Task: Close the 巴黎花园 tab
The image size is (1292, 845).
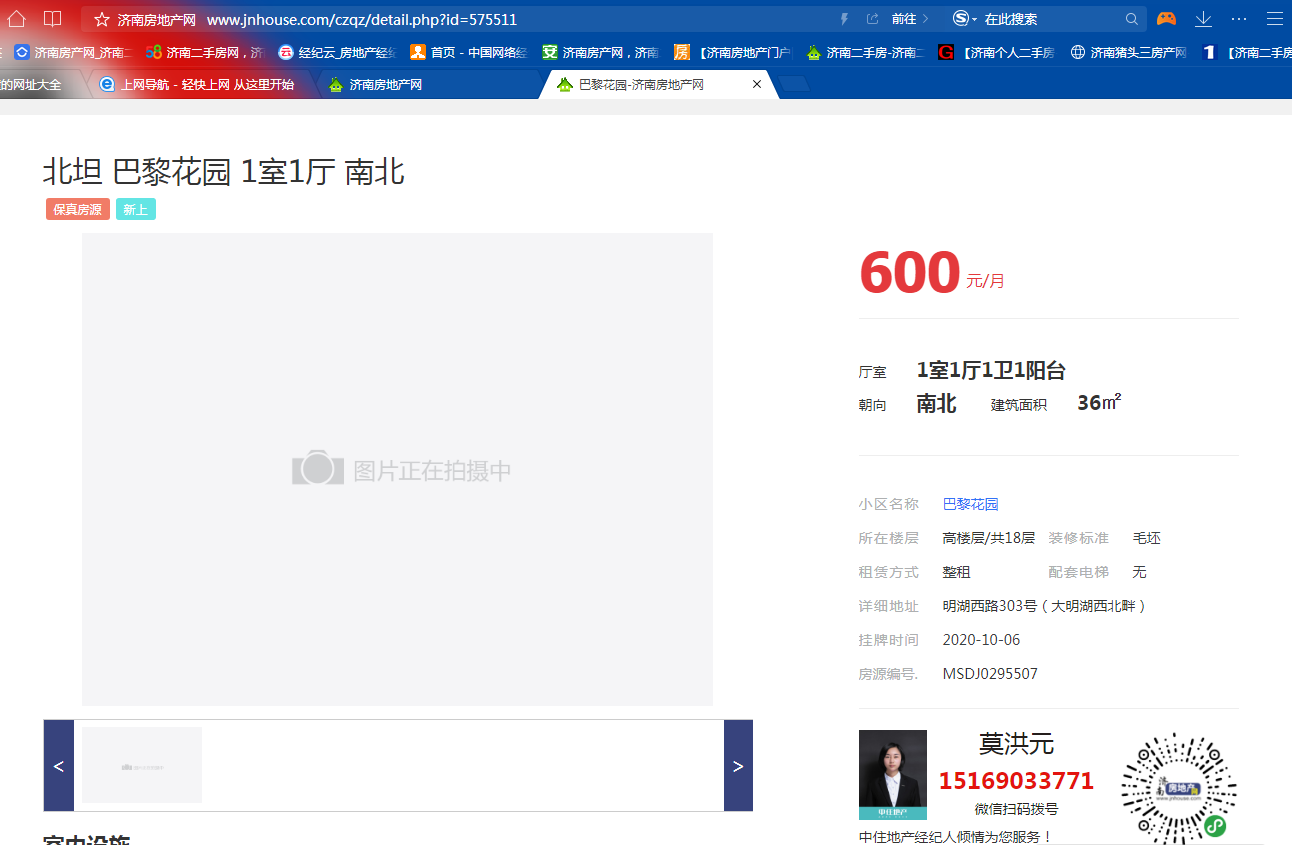Action: (x=757, y=85)
